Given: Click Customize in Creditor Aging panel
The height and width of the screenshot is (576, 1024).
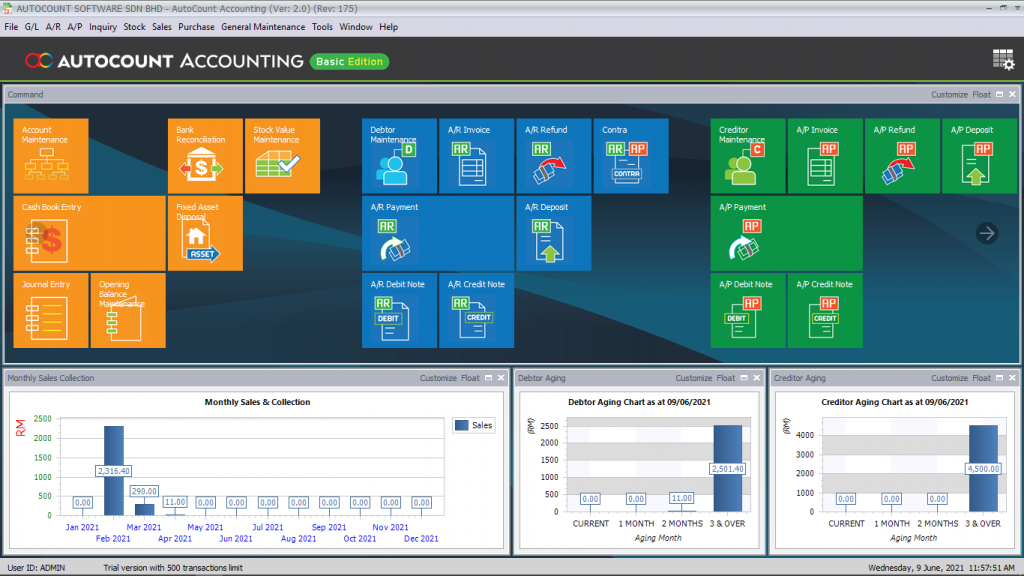Looking at the screenshot, I should coord(949,378).
